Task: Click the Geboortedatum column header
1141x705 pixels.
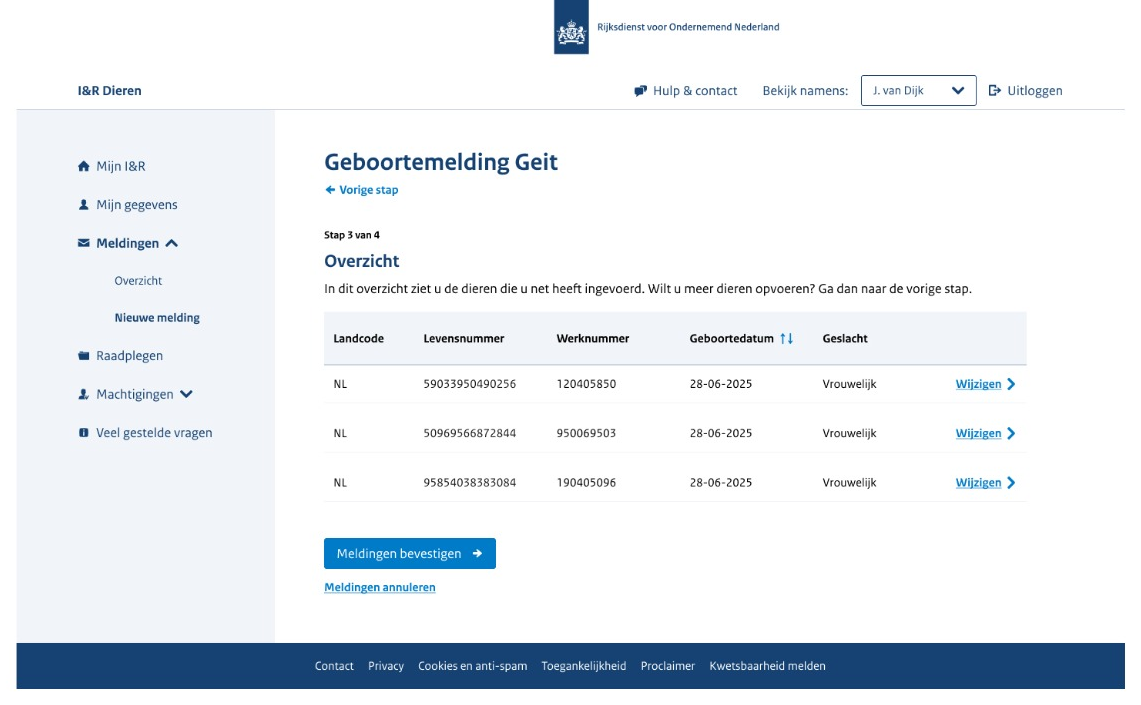Action: click(x=731, y=338)
